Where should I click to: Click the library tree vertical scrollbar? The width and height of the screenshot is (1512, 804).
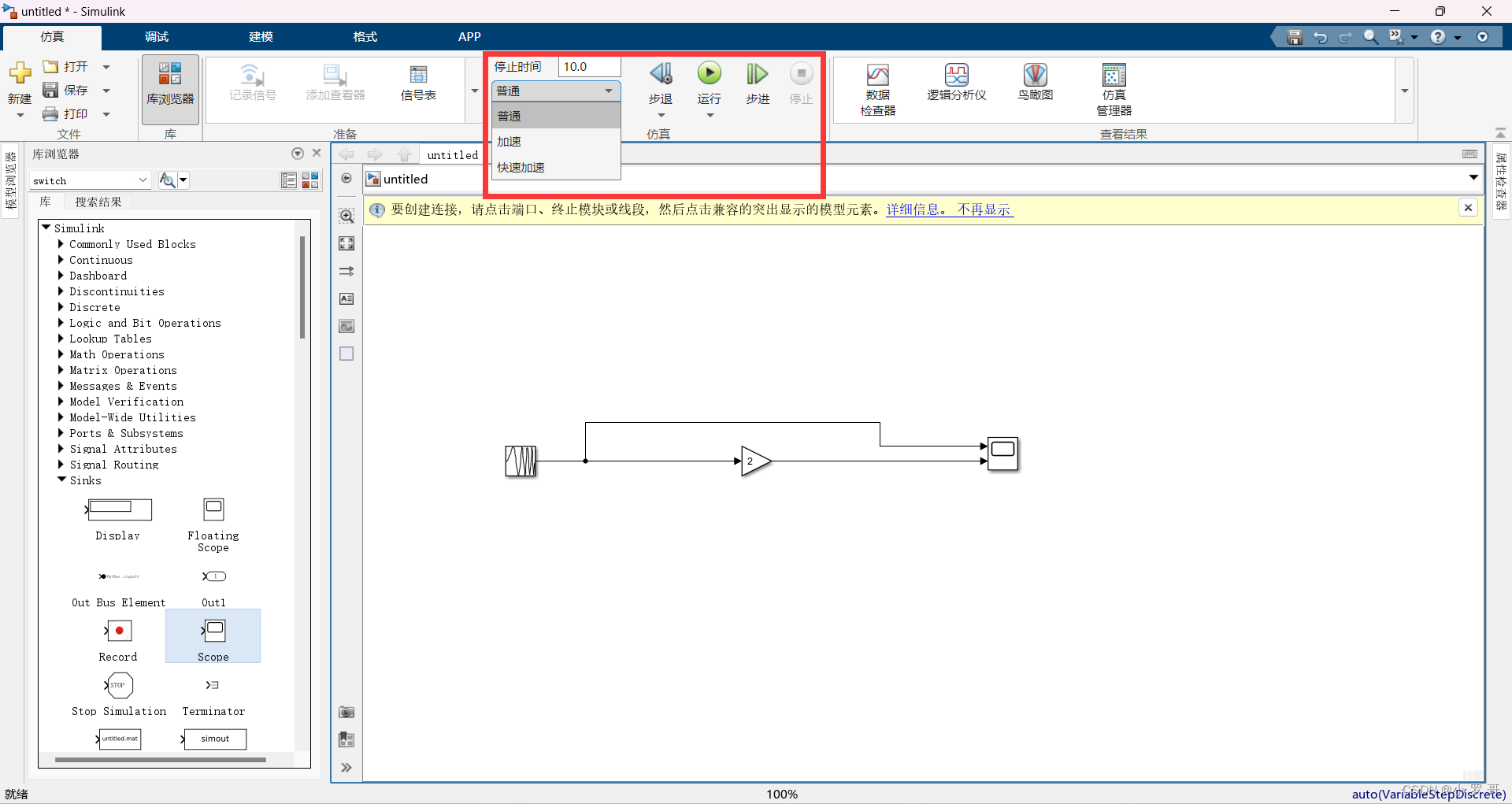302,287
